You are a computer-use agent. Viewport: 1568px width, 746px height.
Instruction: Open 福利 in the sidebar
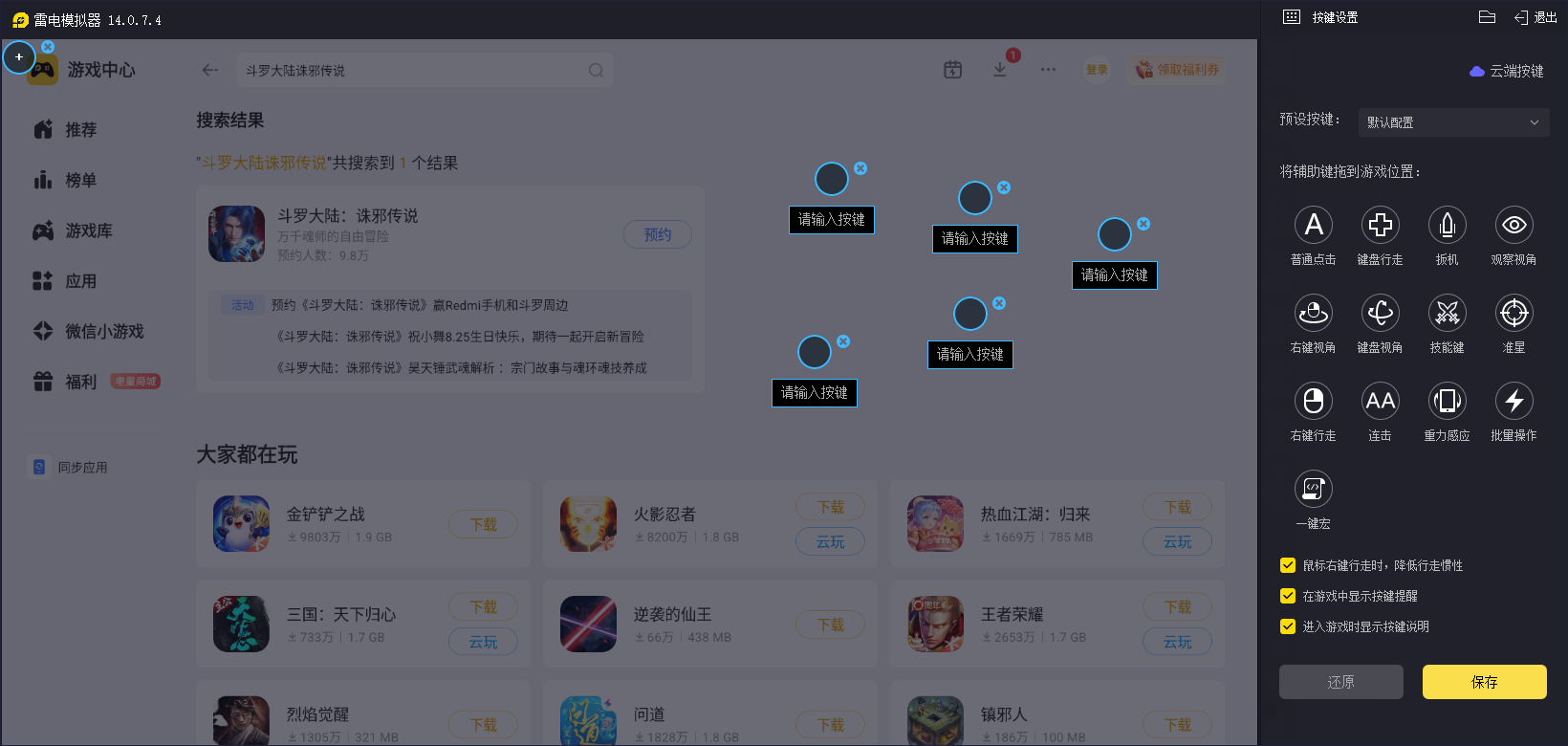[x=65, y=382]
